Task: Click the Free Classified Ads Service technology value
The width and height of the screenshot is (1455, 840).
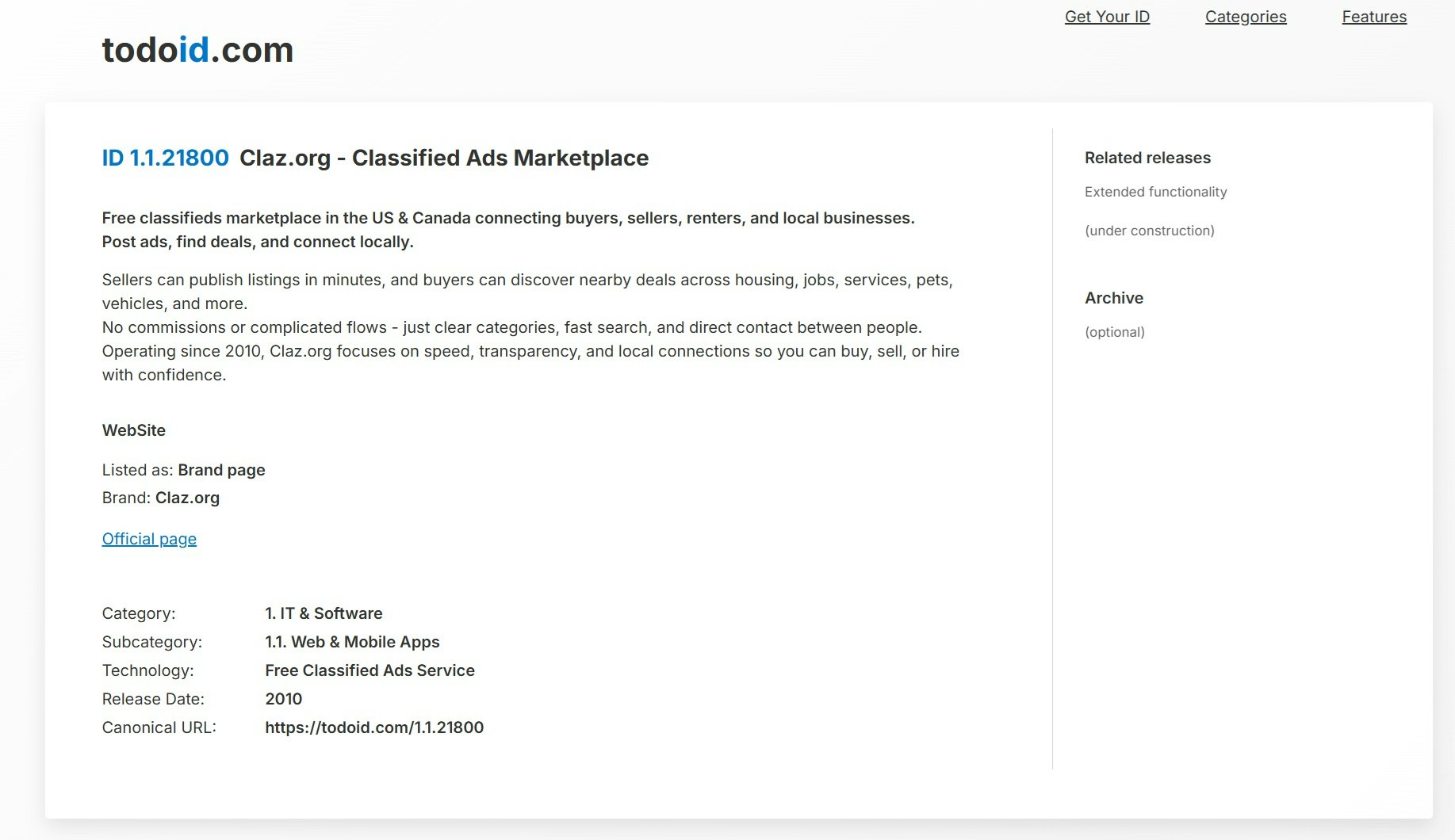Action: (369, 670)
